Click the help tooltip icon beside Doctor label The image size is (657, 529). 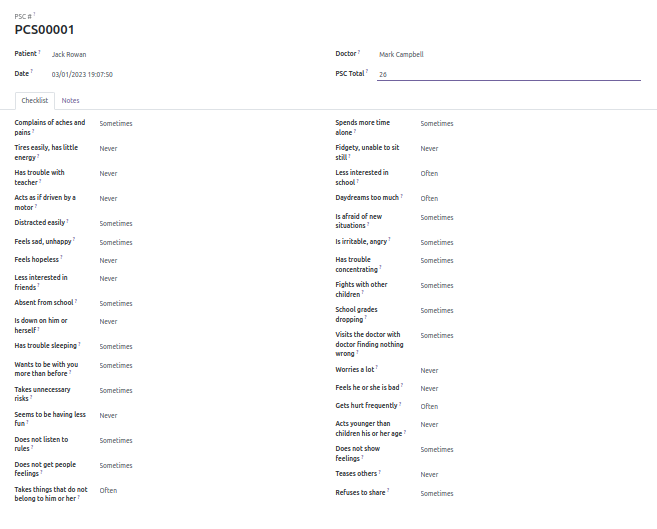tap(359, 52)
